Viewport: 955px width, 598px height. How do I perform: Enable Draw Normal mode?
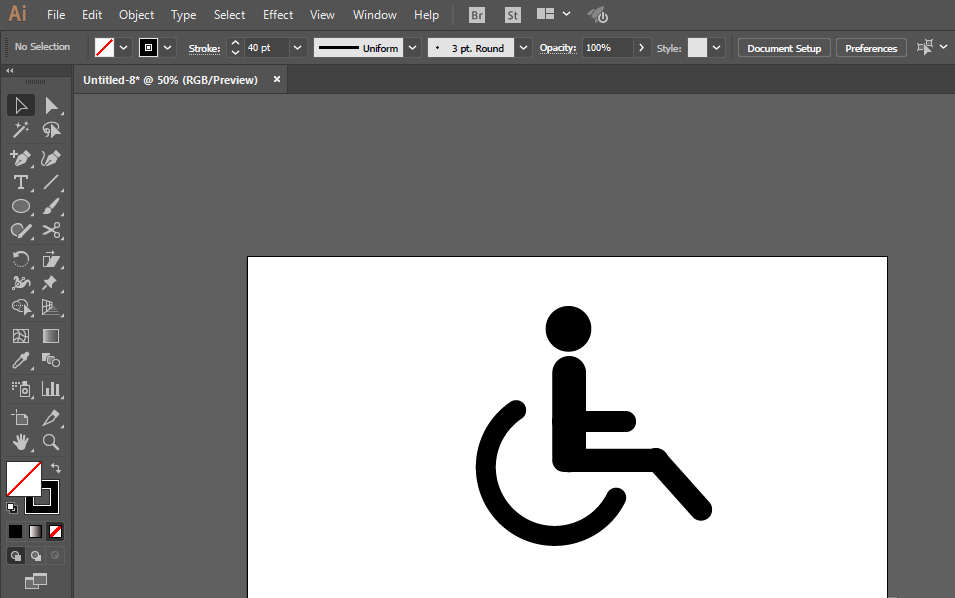[x=16, y=555]
